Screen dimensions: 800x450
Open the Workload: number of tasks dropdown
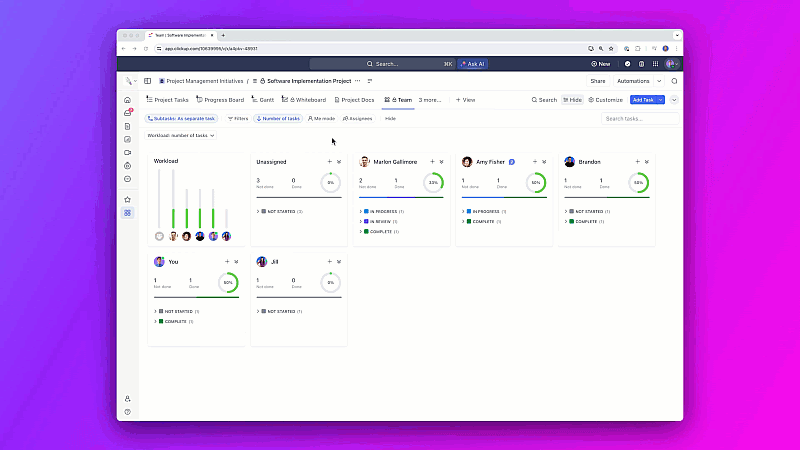point(181,135)
